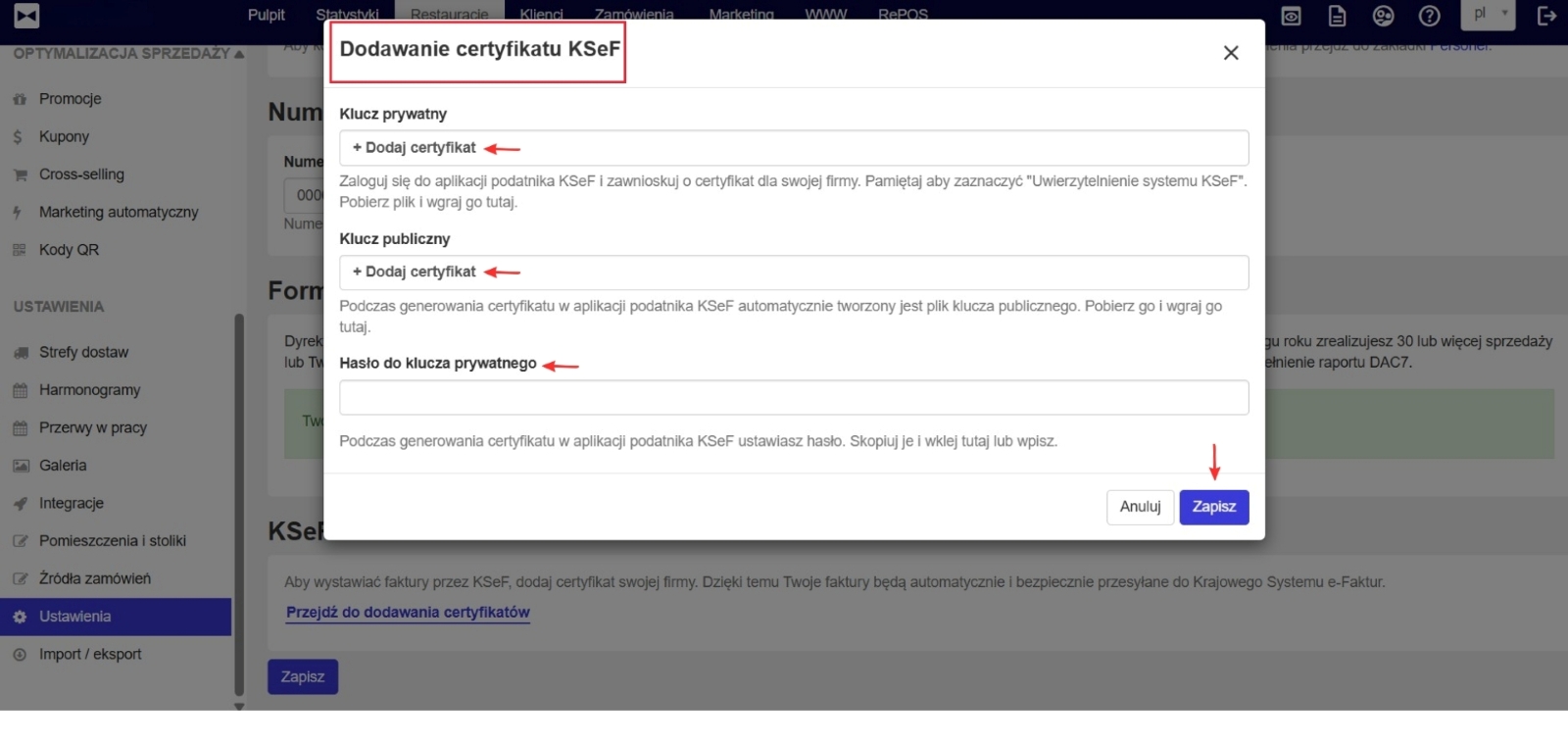Viewport: 1568px width, 744px height.
Task: Open the 'pl' language dropdown
Action: (x=1488, y=14)
